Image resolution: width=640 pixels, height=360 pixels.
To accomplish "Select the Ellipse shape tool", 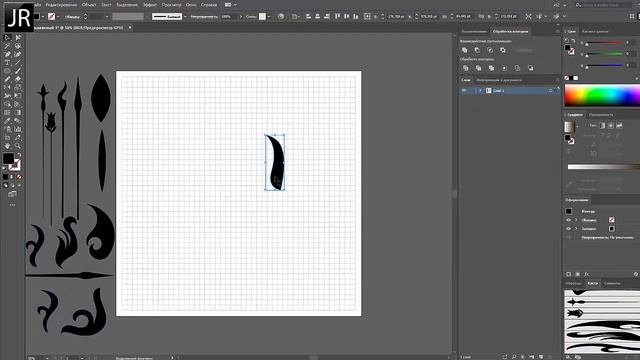I will (7, 71).
